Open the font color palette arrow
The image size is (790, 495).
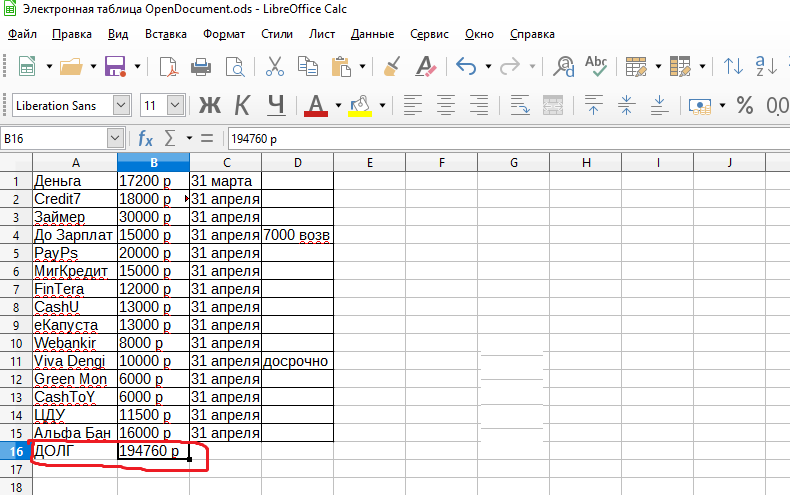point(338,106)
